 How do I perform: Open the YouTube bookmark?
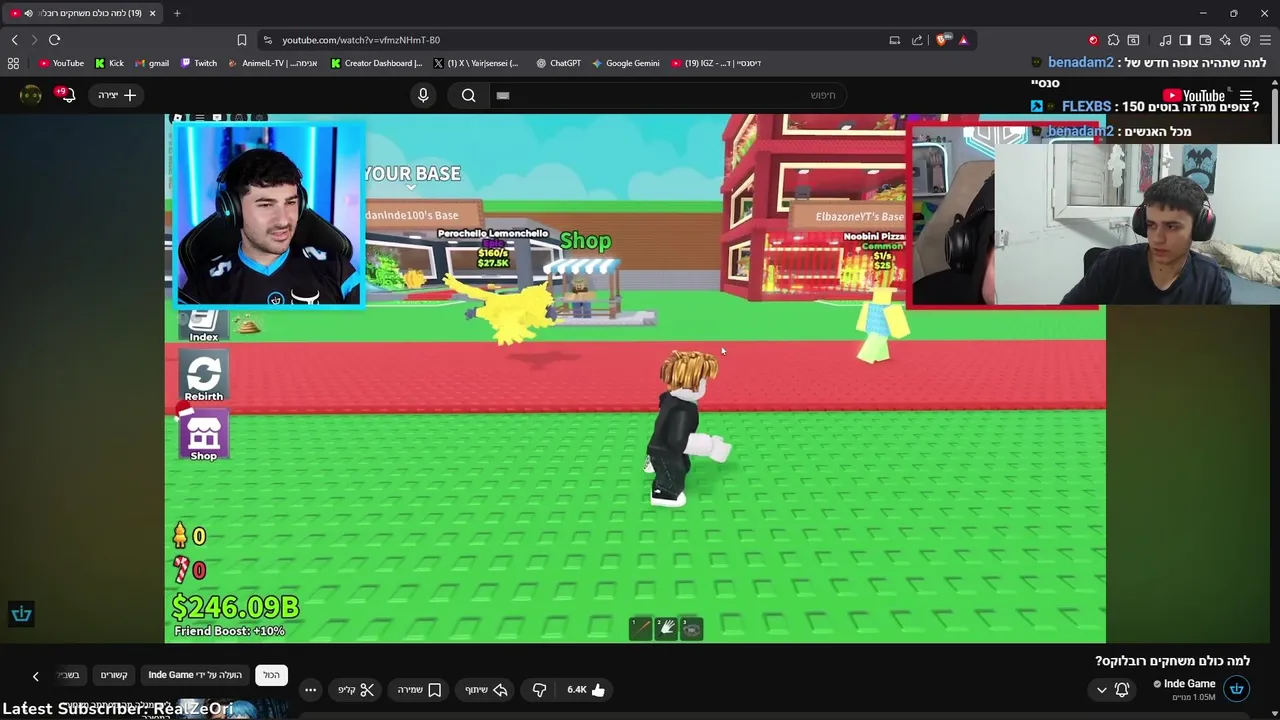point(61,63)
